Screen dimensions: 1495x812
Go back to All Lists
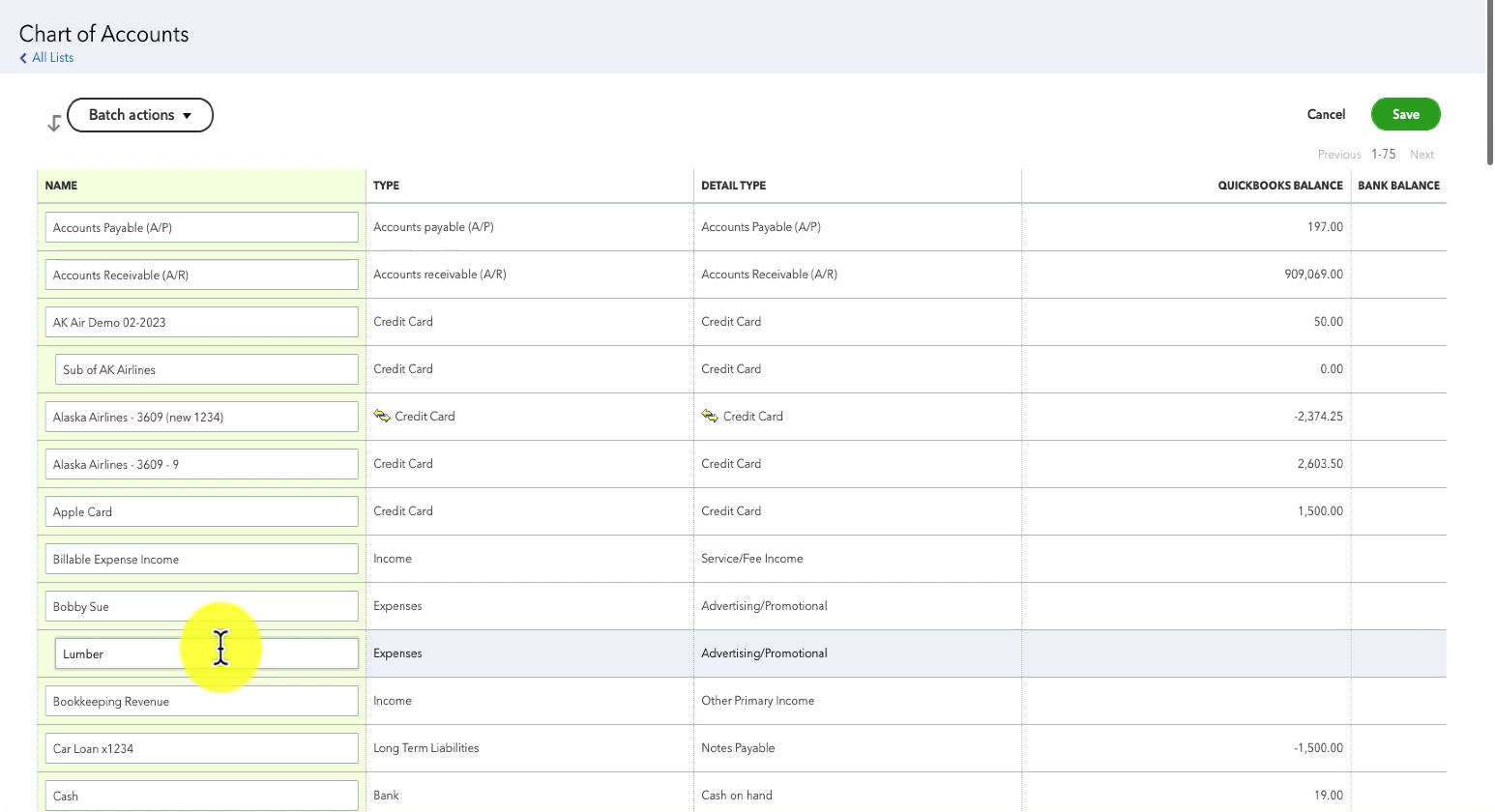point(52,58)
